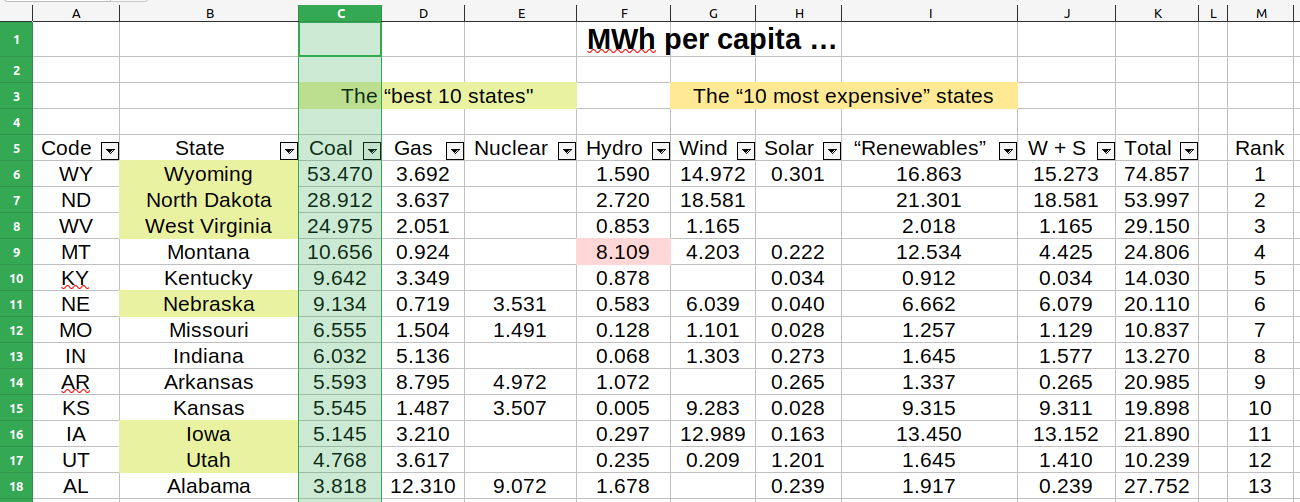
Task: Click the green "best 10 states" label
Action: (x=437, y=96)
